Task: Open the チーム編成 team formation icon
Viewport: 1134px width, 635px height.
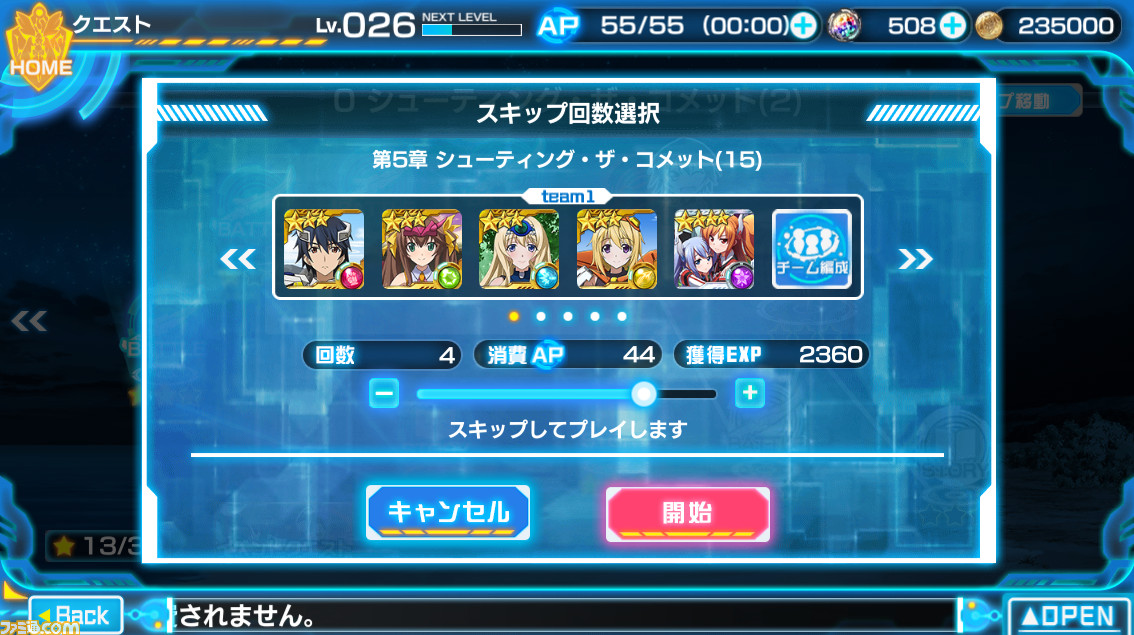Action: [811, 249]
